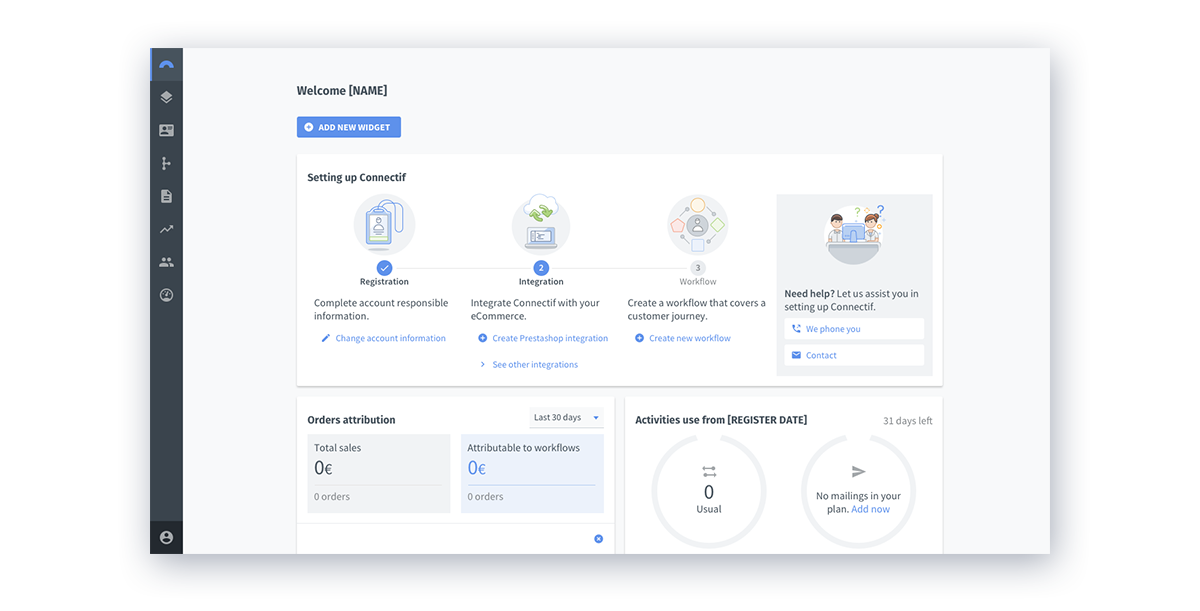Click the 31 days left text
The image size is (1200, 611).
pos(908,421)
